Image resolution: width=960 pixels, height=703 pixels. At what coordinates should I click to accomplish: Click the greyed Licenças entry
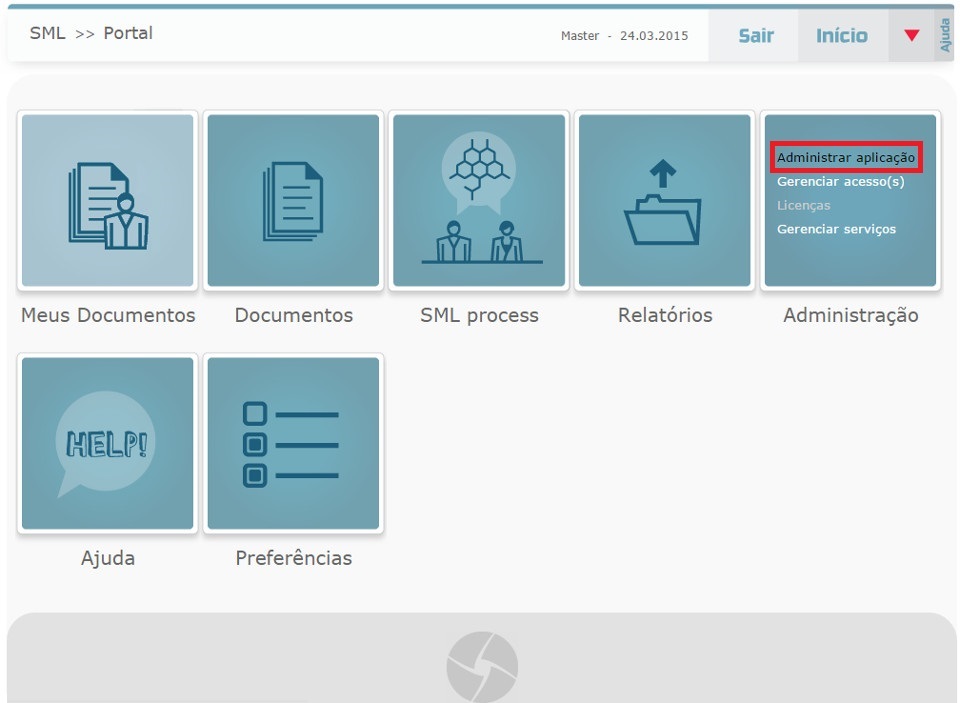click(x=803, y=205)
